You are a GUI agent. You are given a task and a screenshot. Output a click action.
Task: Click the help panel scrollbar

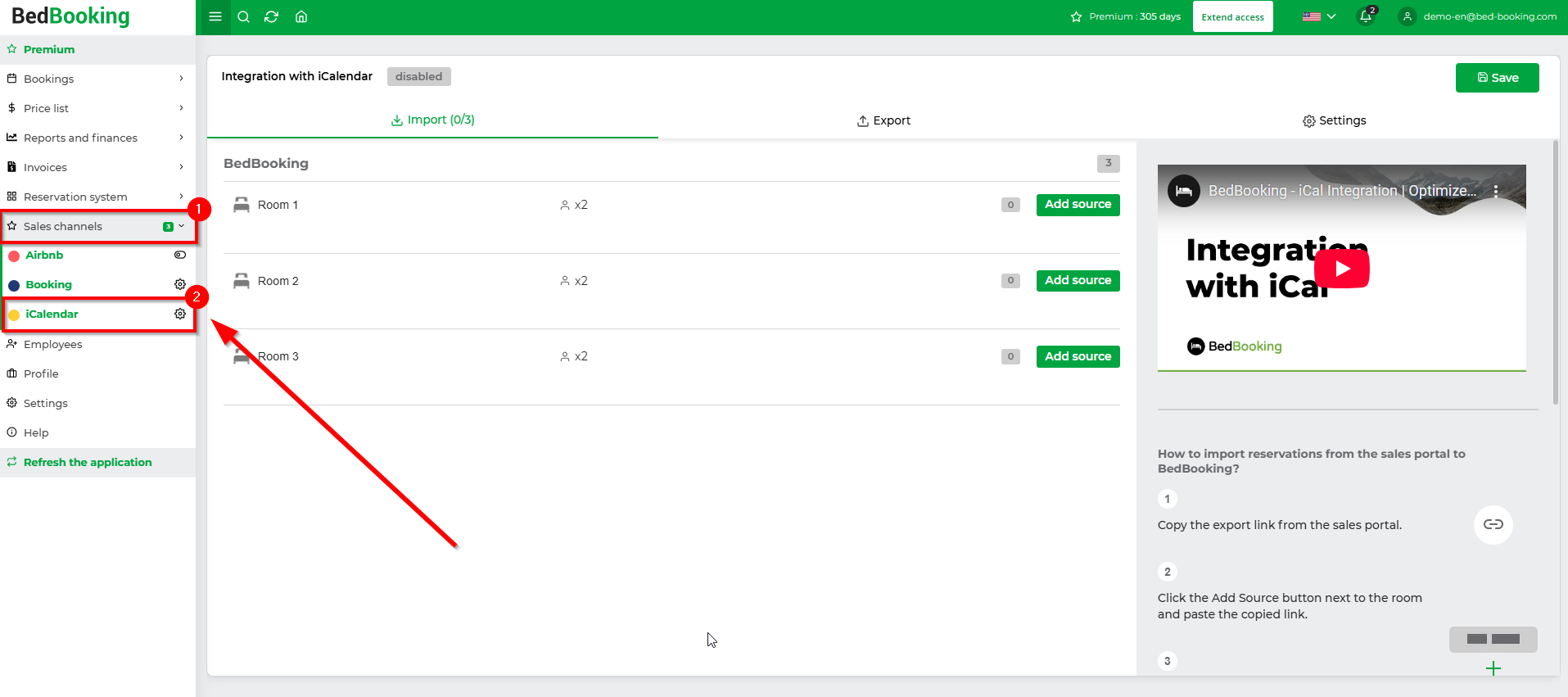(1556, 270)
